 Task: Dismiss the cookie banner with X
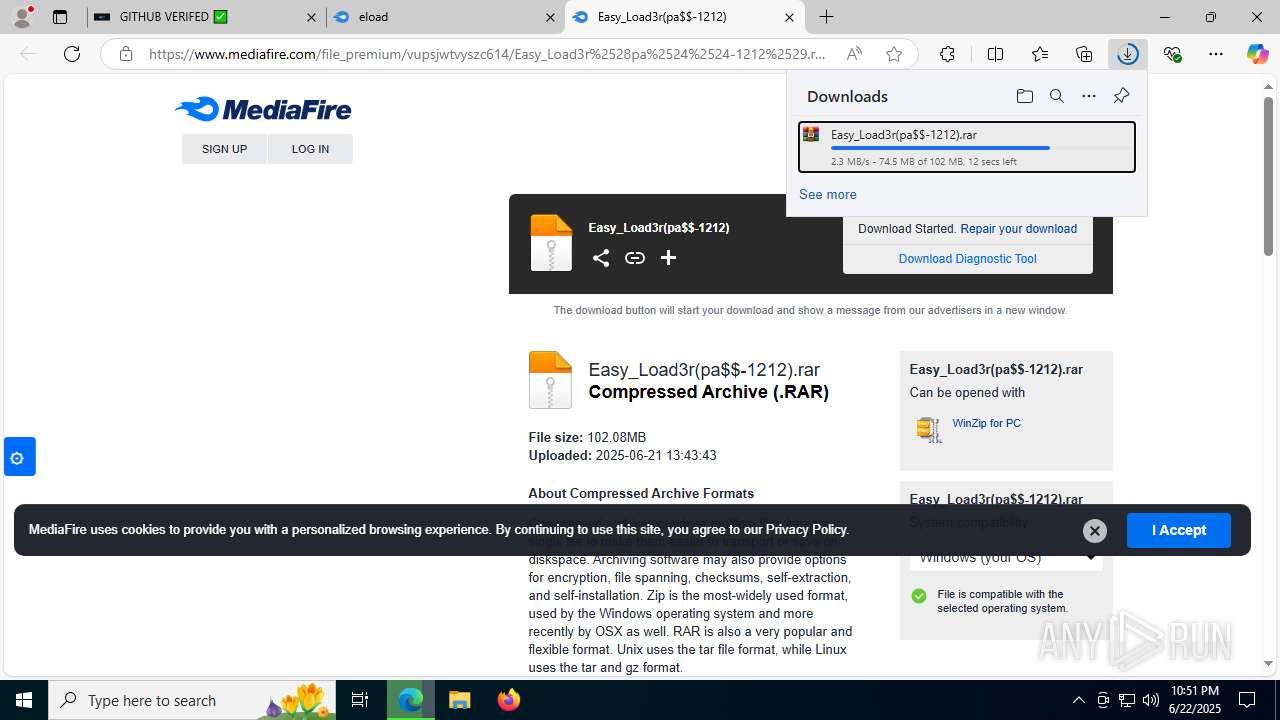coord(1095,530)
